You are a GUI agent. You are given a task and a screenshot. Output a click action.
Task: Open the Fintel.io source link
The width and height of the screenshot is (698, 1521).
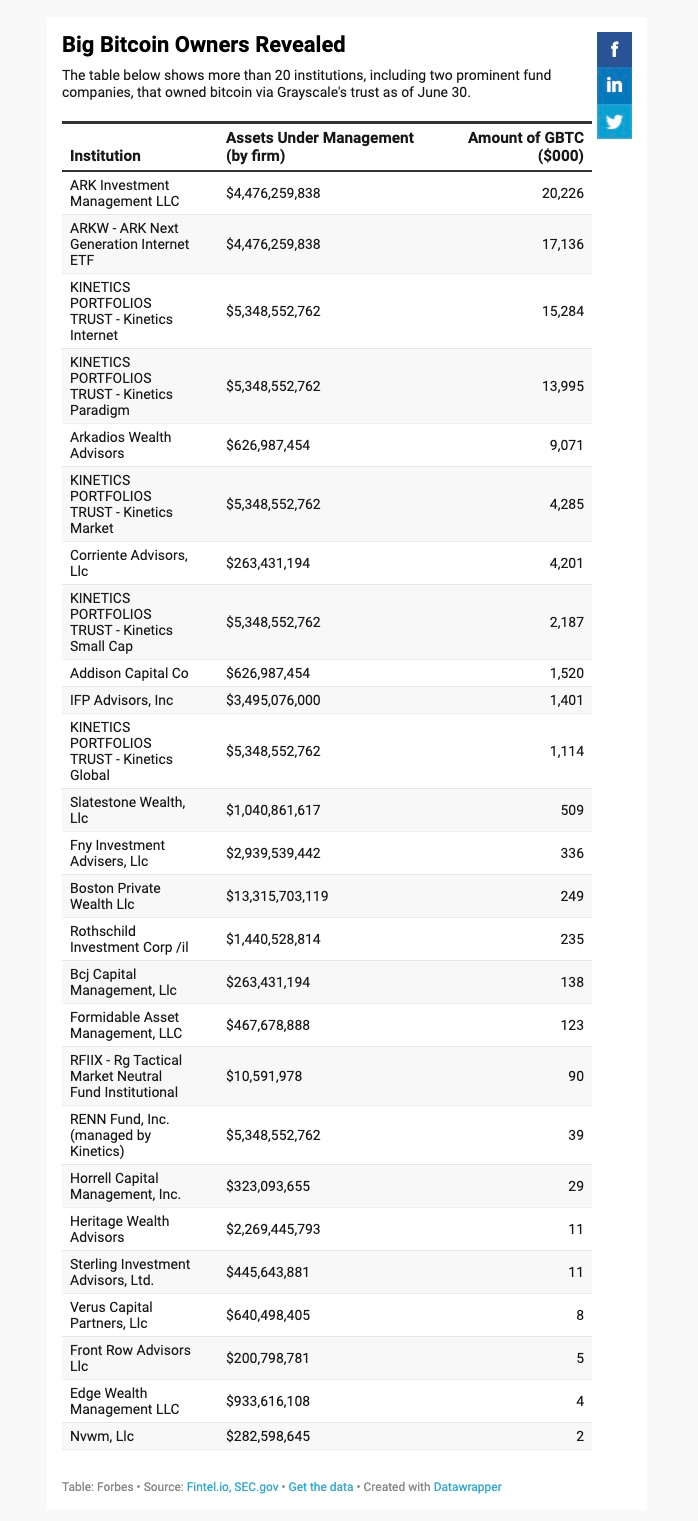pos(208,1487)
